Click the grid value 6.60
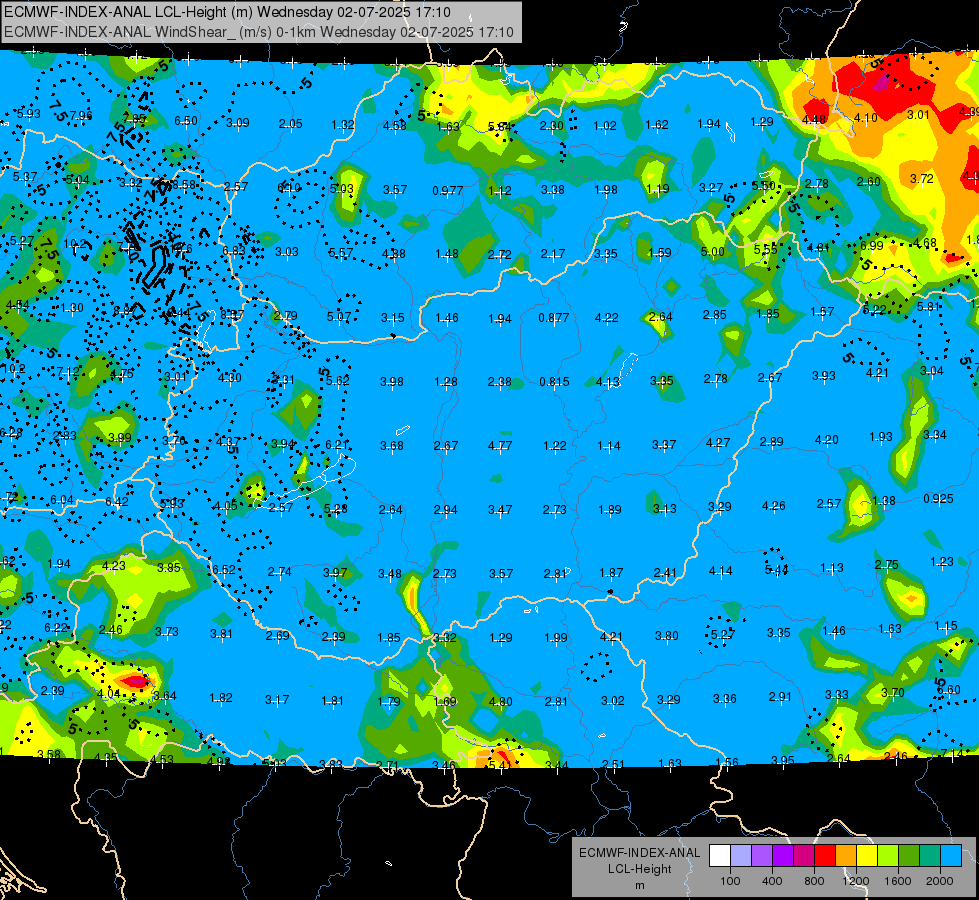Screen dimensions: 979x900 (x=948, y=690)
